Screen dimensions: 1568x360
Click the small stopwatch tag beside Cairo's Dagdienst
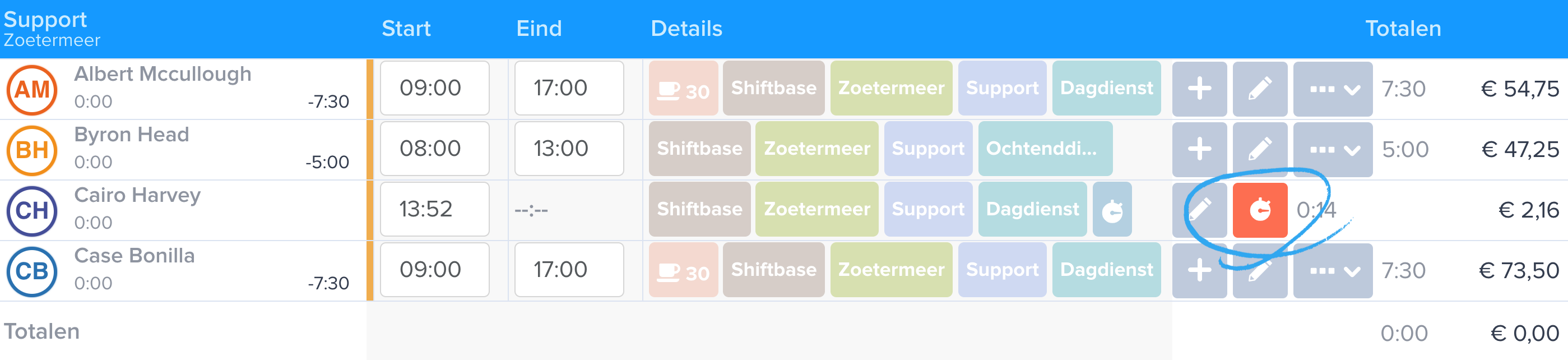[1111, 210]
